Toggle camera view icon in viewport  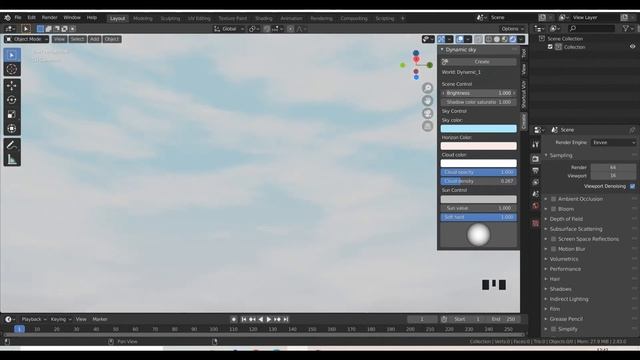[427, 113]
